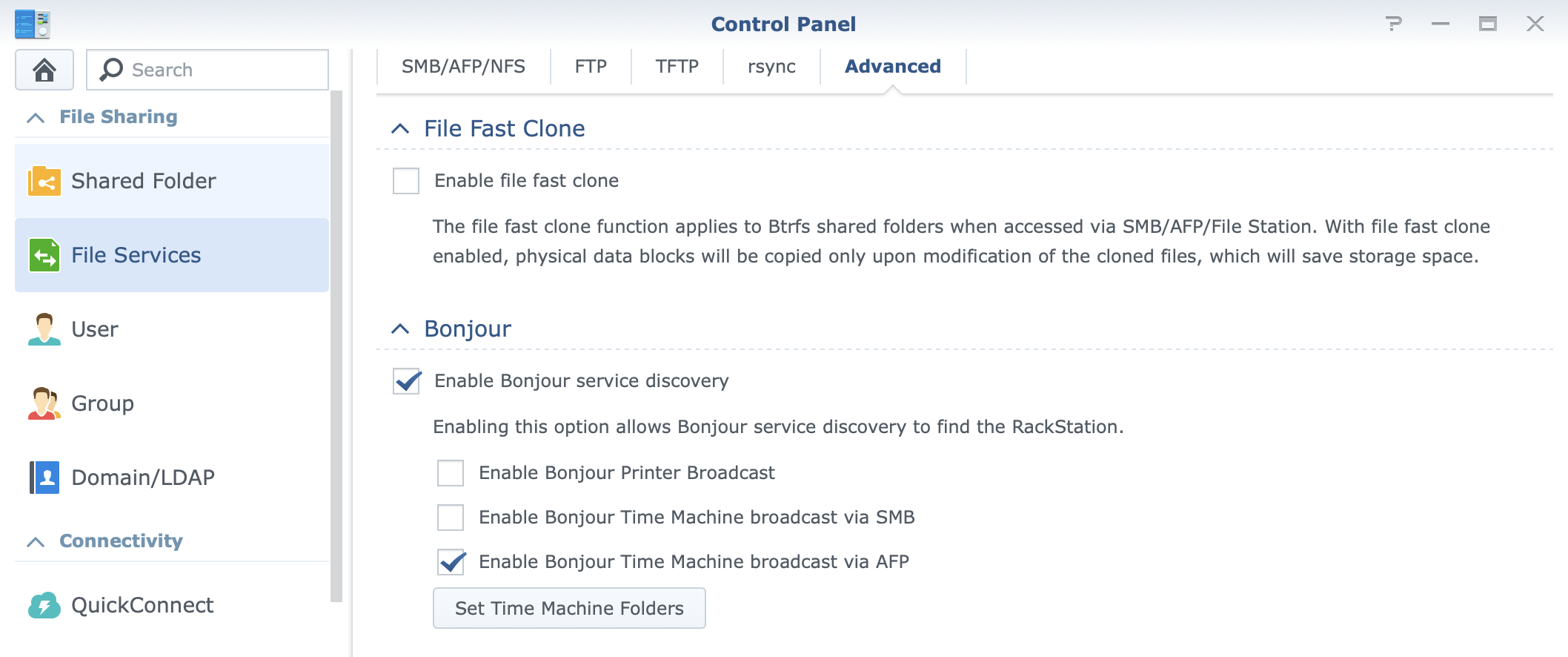This screenshot has height=657, width=1568.
Task: Select the File Services icon
Action: (x=44, y=255)
